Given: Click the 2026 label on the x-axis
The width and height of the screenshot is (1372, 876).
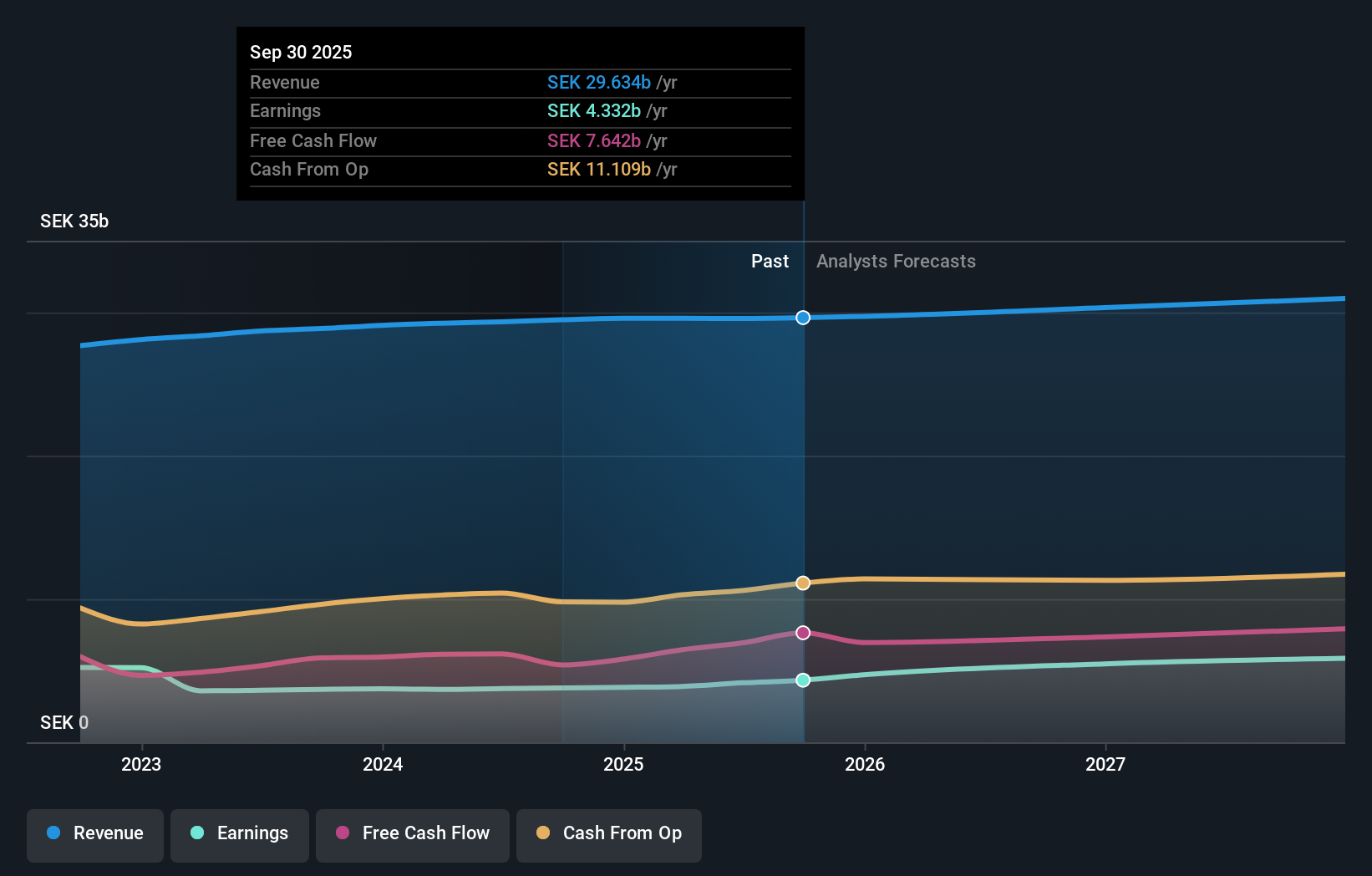Looking at the screenshot, I should click(866, 764).
